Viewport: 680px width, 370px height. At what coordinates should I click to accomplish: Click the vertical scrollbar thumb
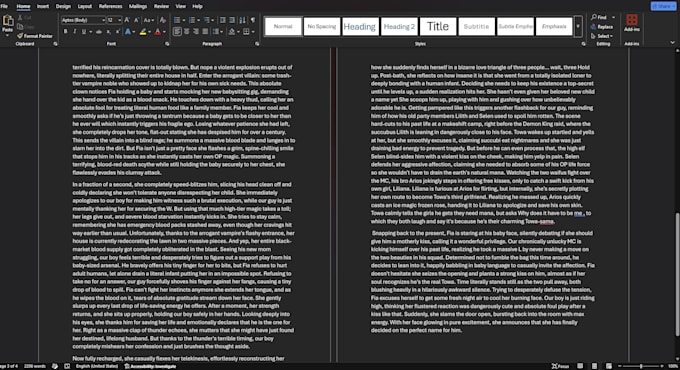[677, 273]
